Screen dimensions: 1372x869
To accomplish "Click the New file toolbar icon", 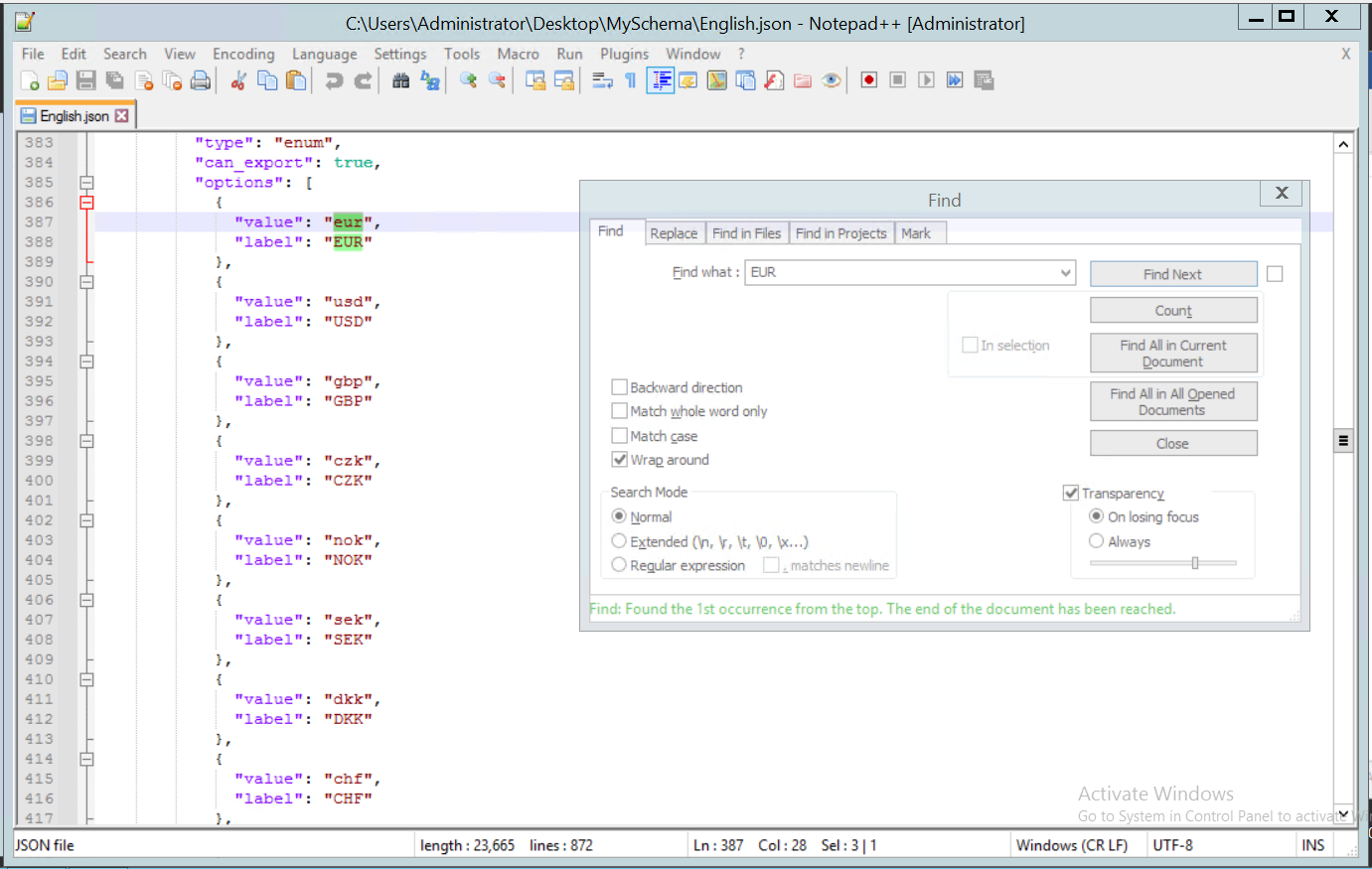I will [30, 81].
